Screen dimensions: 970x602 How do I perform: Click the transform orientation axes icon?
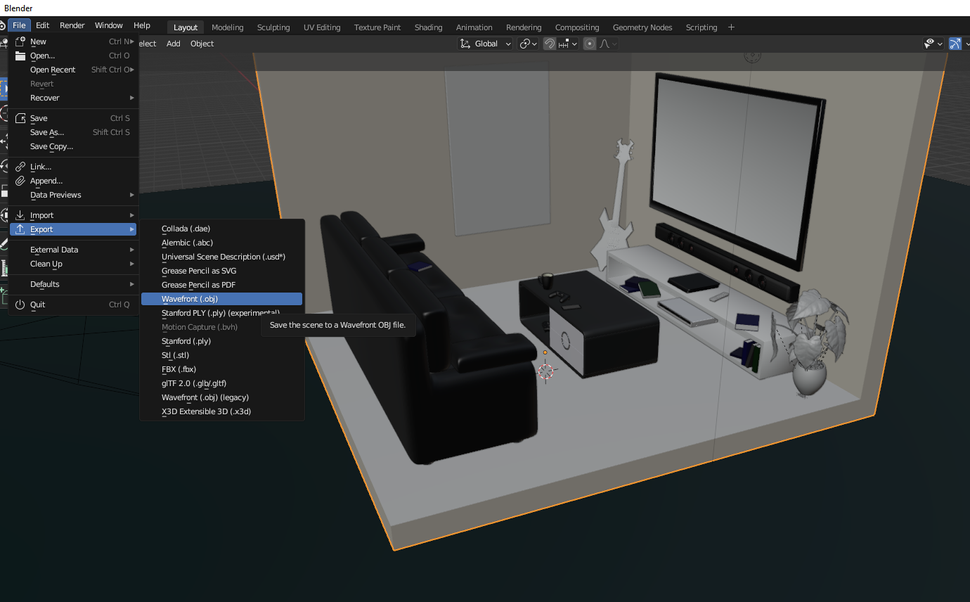pos(463,44)
